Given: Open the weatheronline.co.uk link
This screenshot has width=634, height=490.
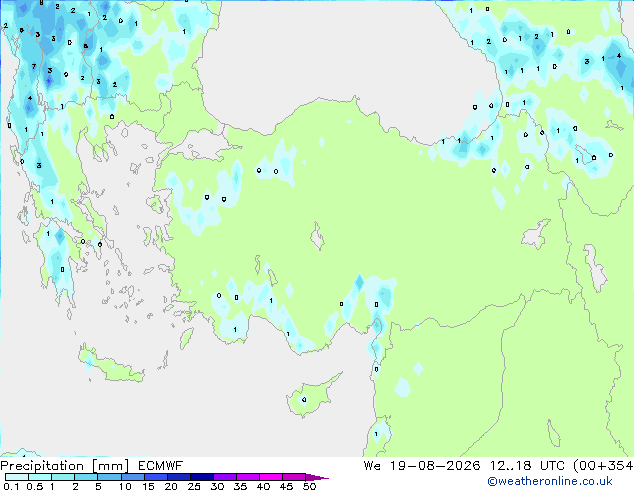Looking at the screenshot, I should tap(550, 481).
